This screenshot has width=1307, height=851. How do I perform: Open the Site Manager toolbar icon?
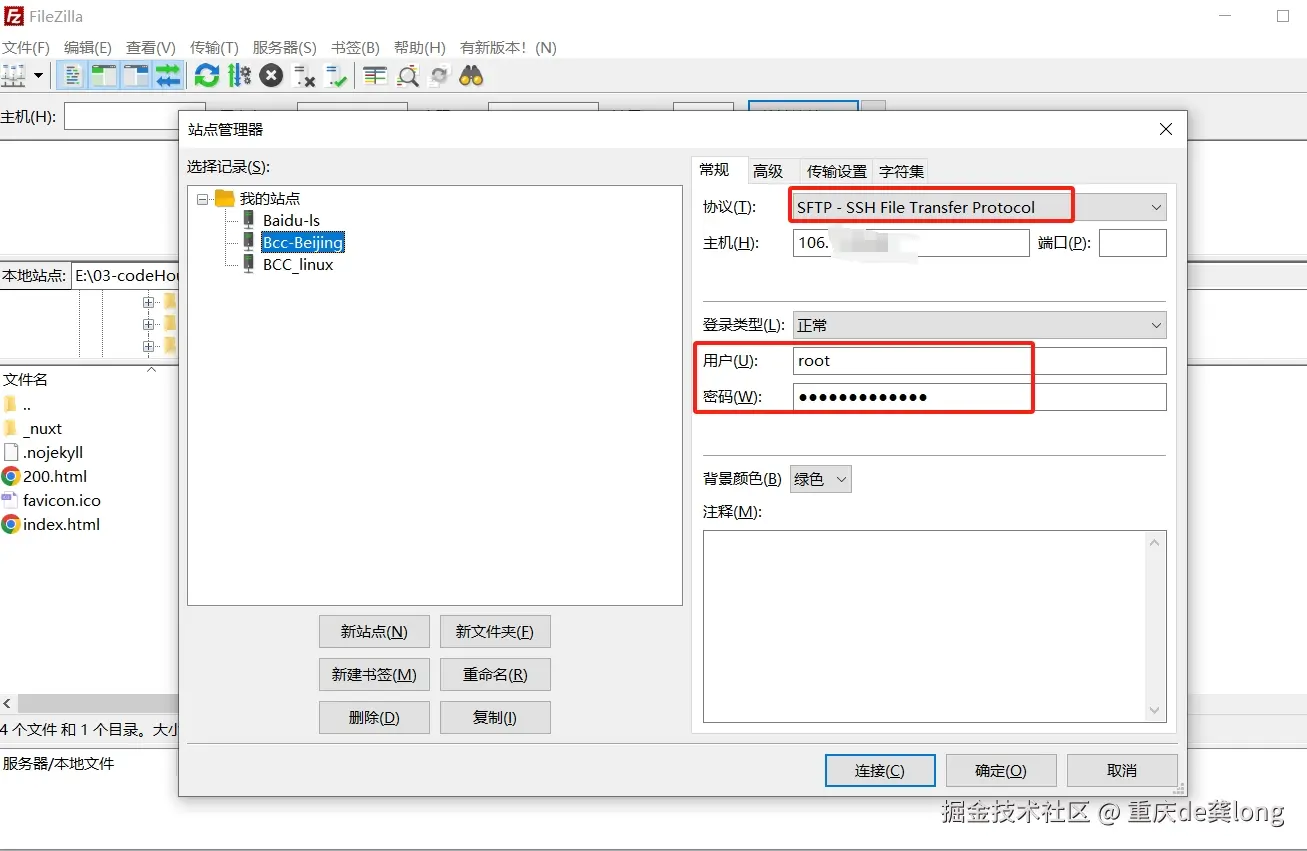18,75
